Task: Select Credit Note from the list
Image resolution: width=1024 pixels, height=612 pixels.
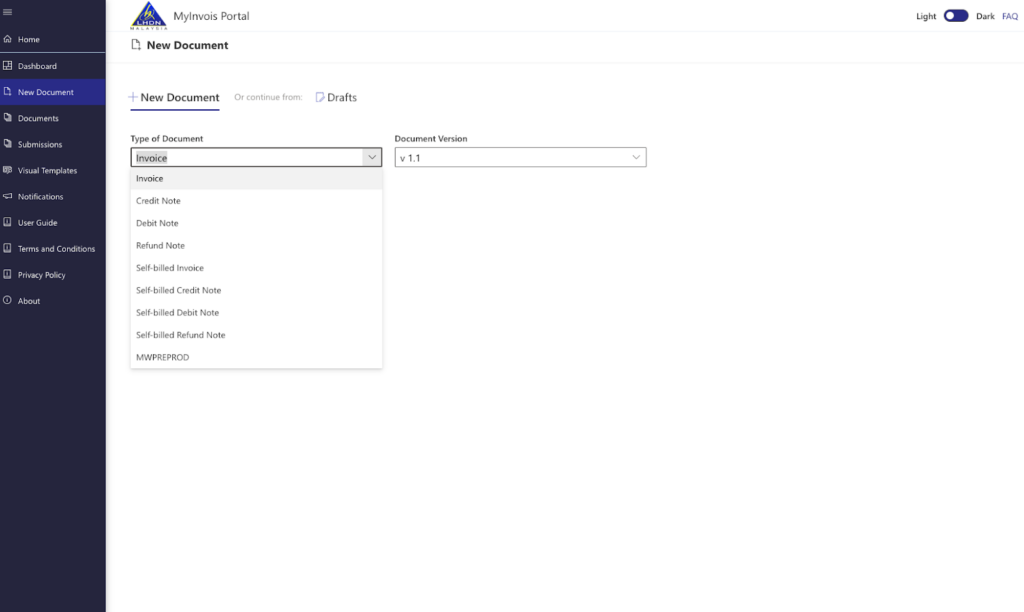Action: click(159, 201)
